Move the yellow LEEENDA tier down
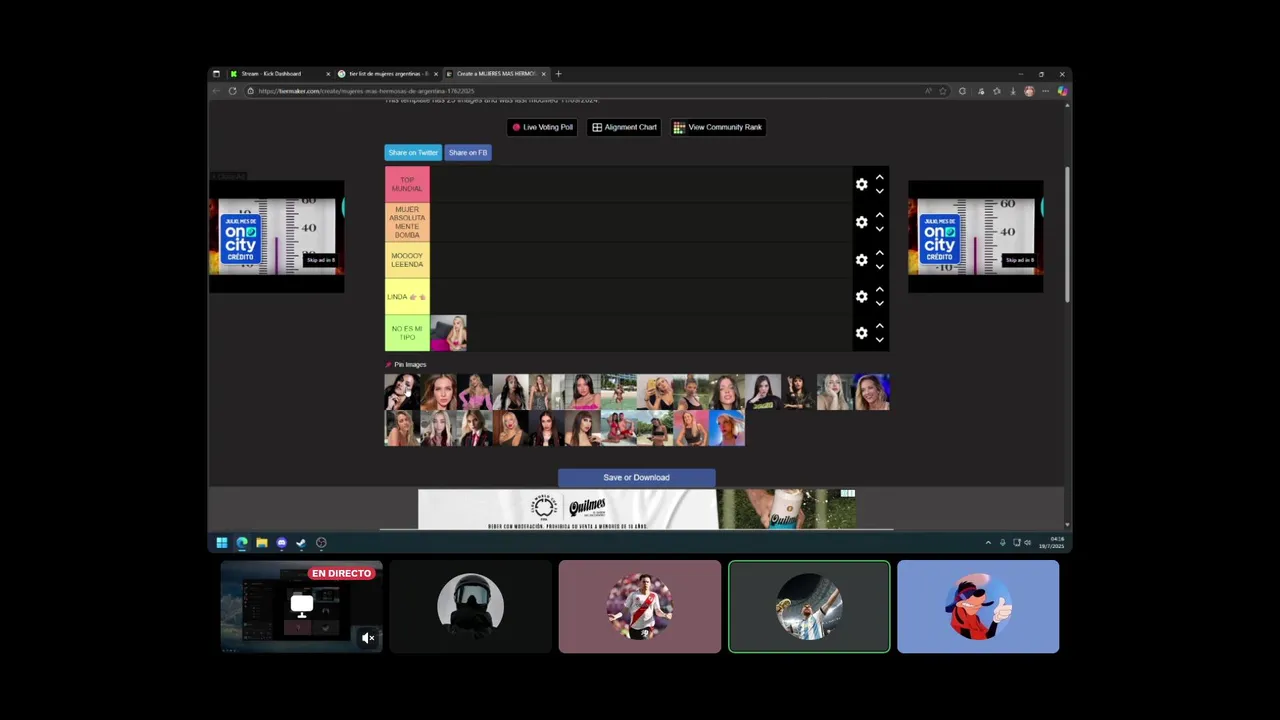 879,267
